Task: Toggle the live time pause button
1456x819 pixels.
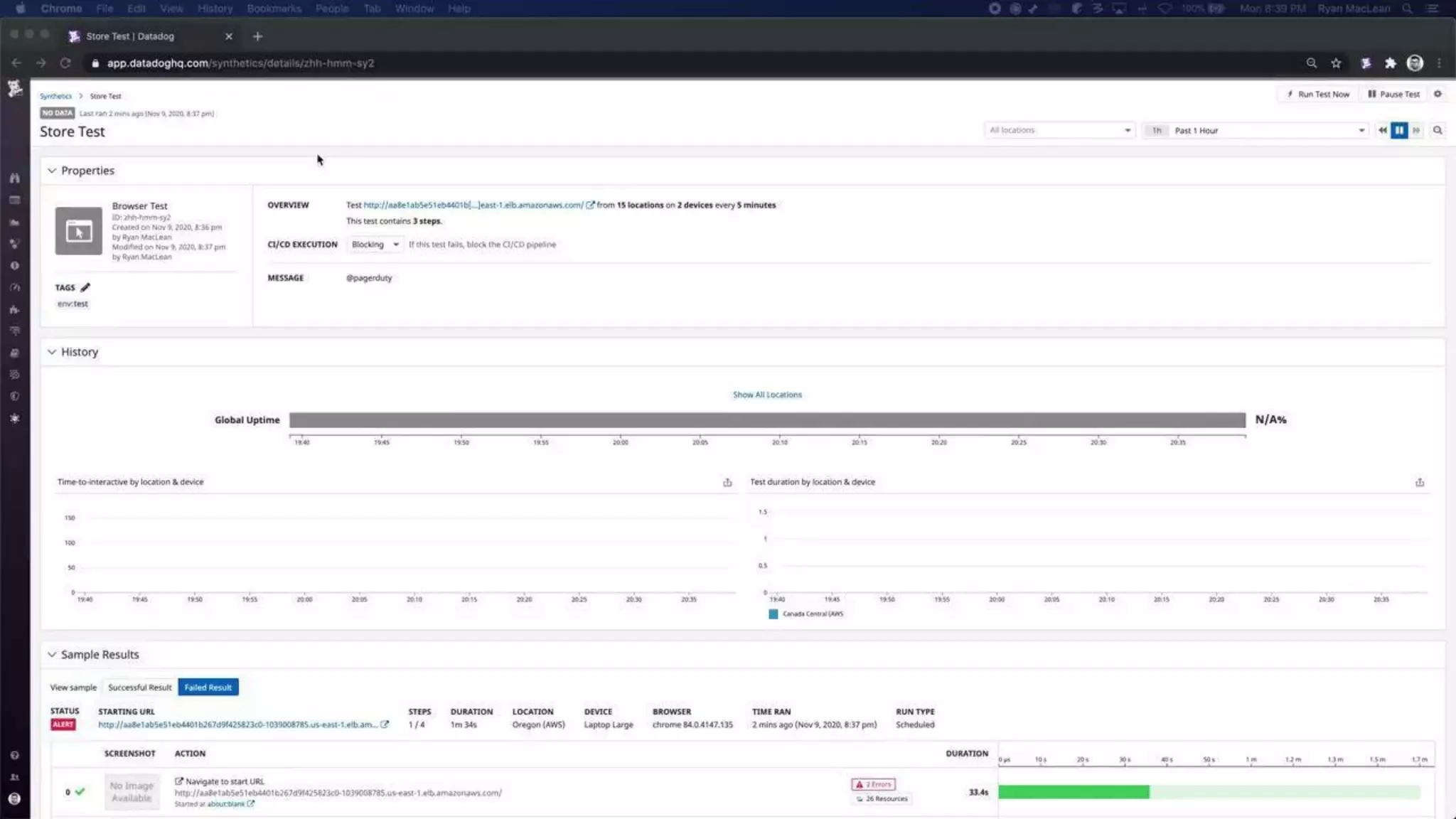Action: coord(1399,130)
